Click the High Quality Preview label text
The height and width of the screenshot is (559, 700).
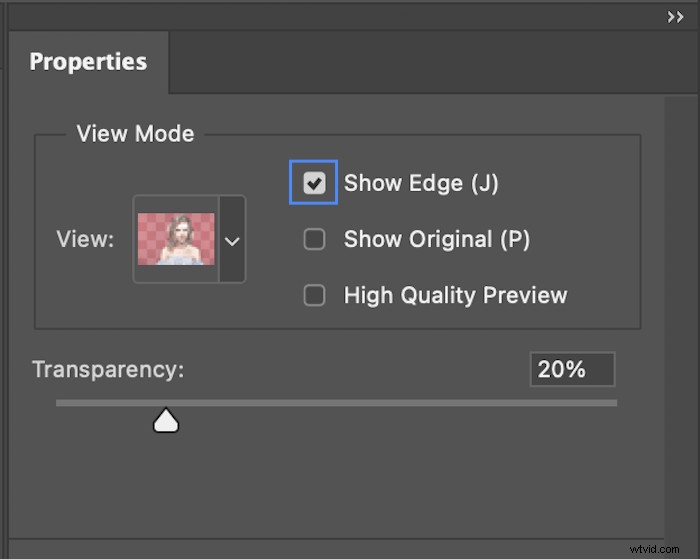455,295
